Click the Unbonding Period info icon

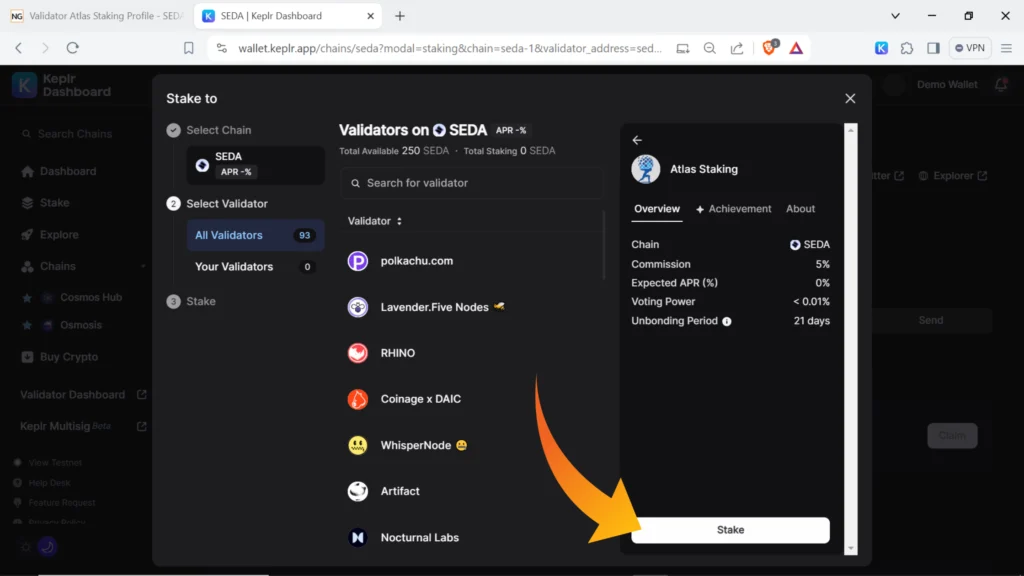(x=727, y=321)
